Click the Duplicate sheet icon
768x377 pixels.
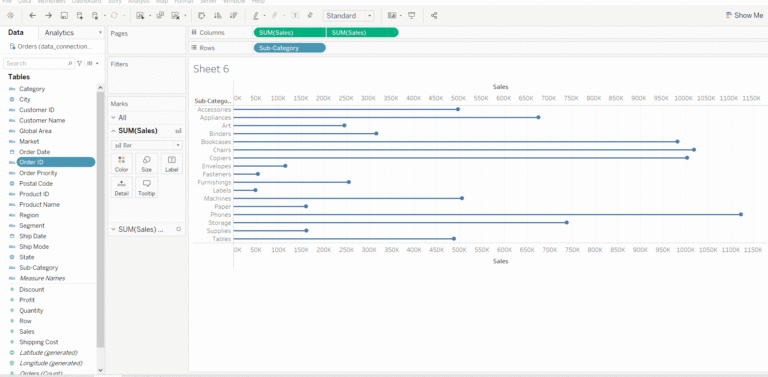tap(160, 16)
